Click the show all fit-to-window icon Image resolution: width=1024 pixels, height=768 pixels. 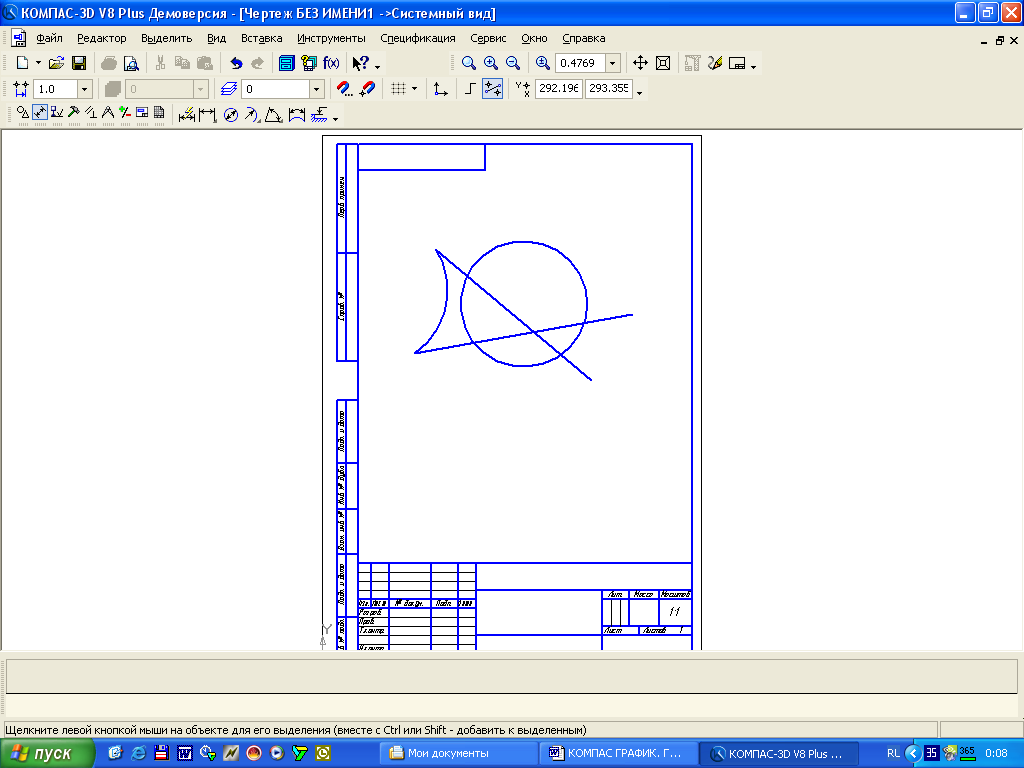click(663, 63)
